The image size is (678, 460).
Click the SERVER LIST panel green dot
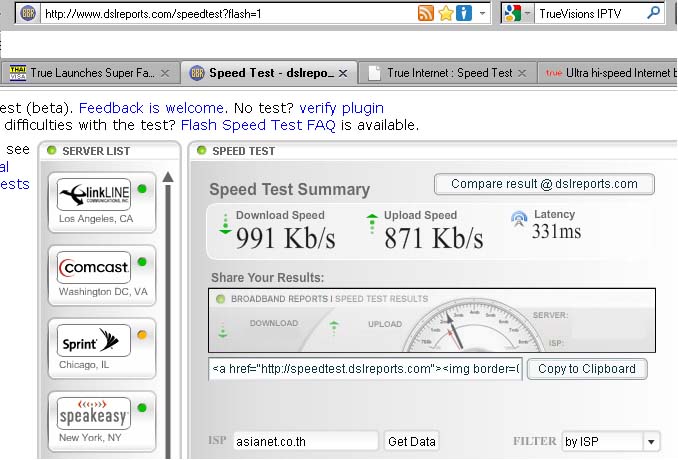click(51, 150)
